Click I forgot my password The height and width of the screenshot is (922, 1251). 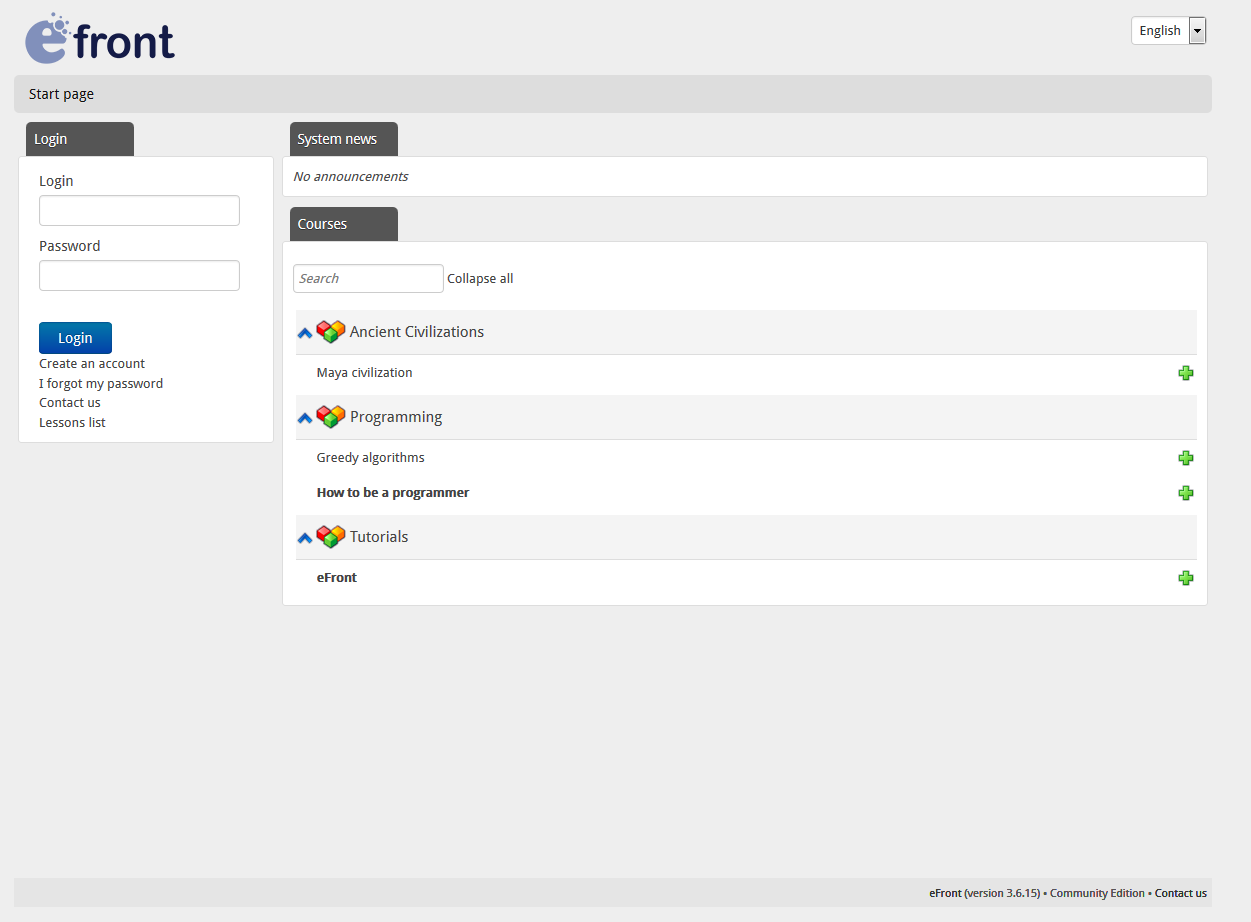point(101,383)
